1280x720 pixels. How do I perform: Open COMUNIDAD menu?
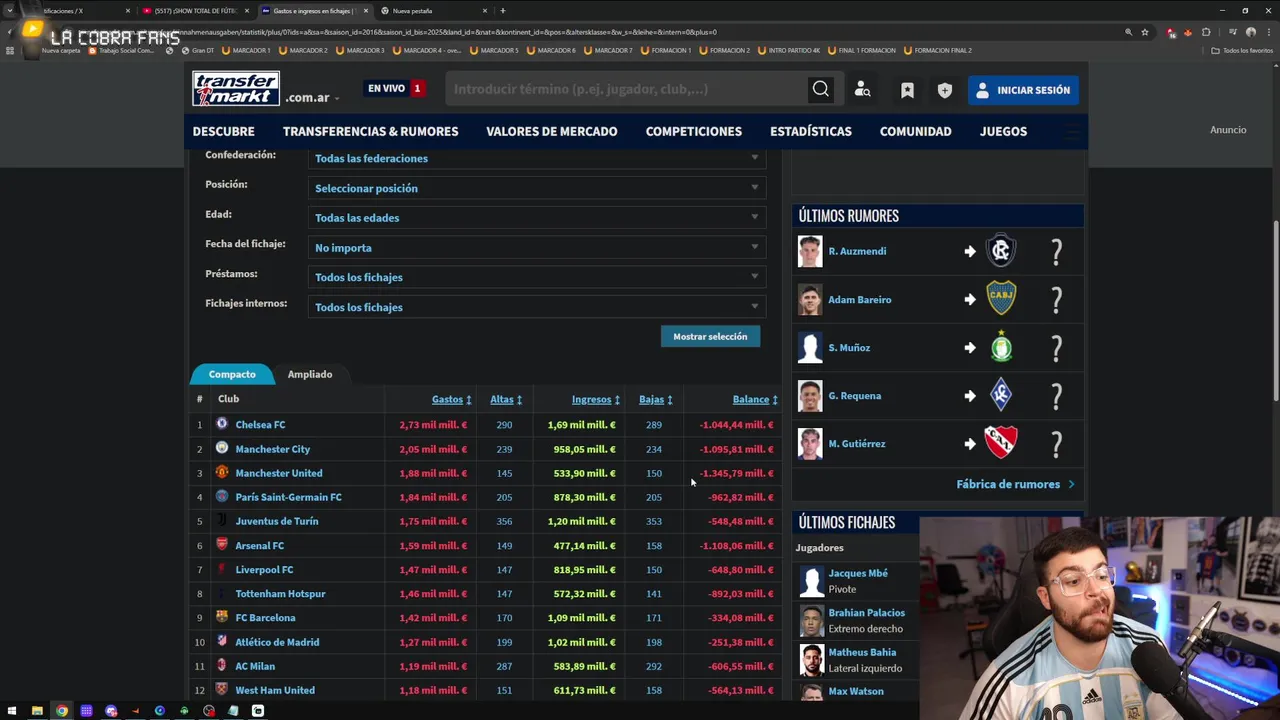coord(915,131)
